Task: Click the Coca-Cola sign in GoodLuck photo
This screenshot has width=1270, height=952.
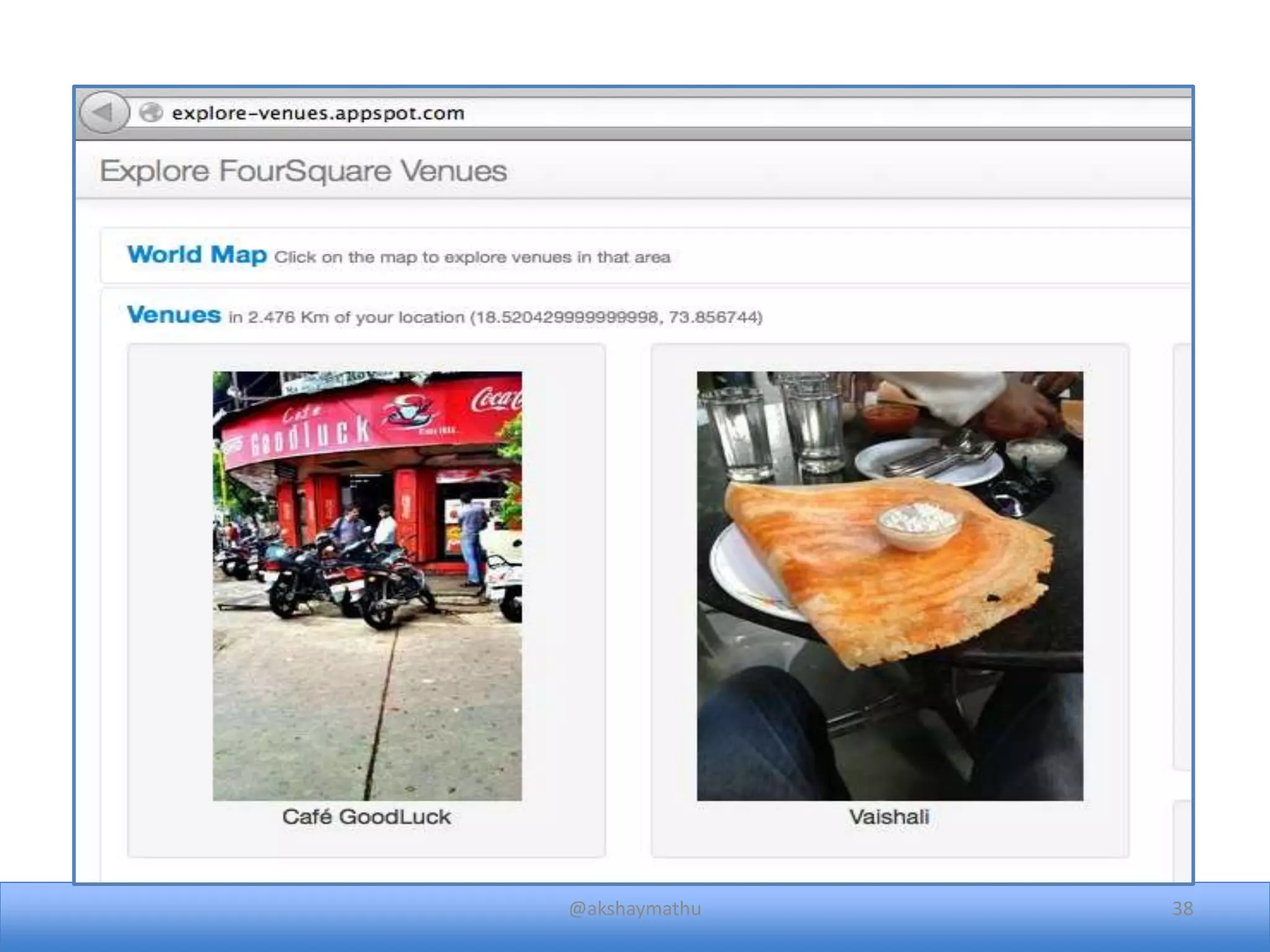Action: tap(496, 400)
